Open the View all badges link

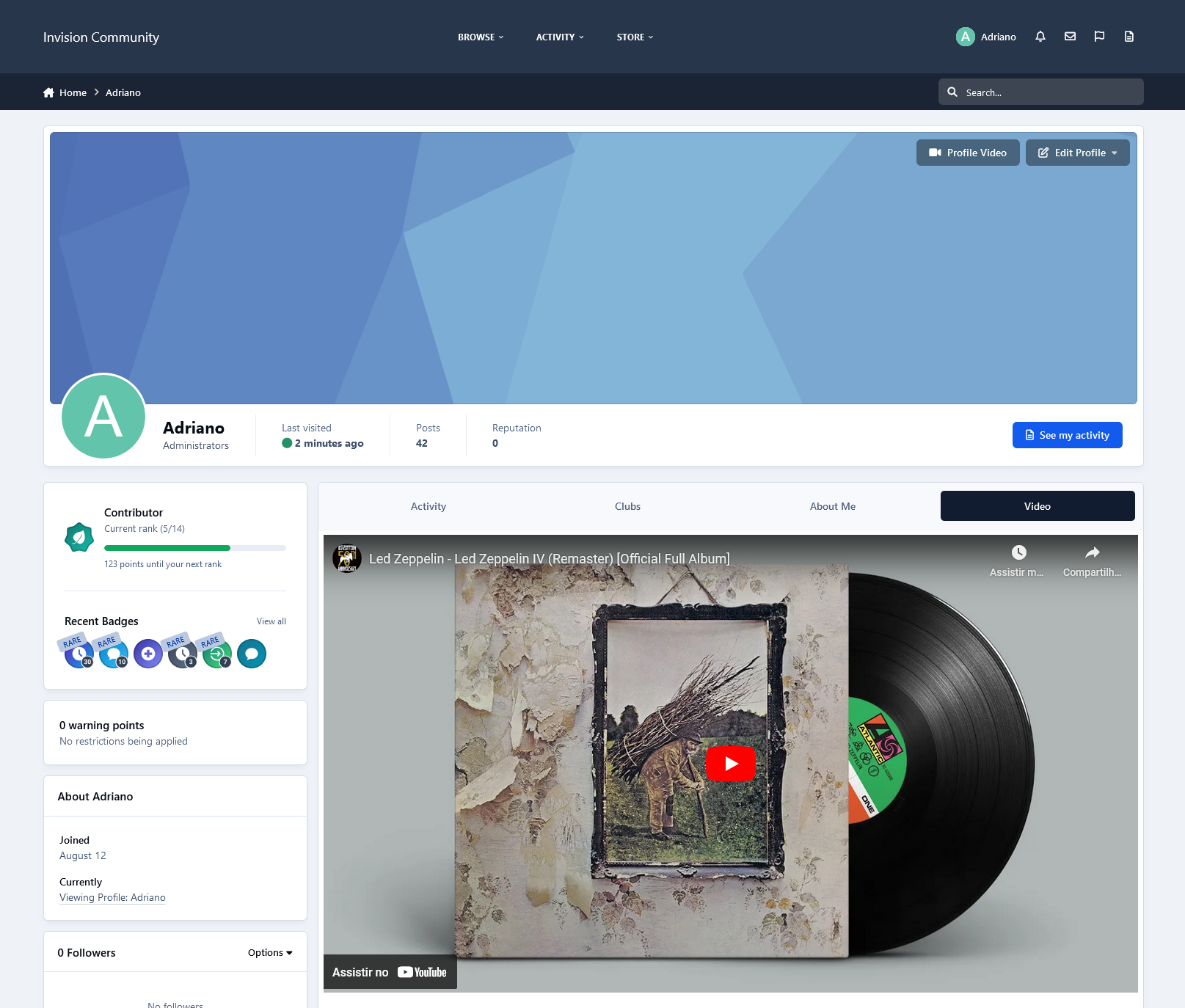point(271,621)
